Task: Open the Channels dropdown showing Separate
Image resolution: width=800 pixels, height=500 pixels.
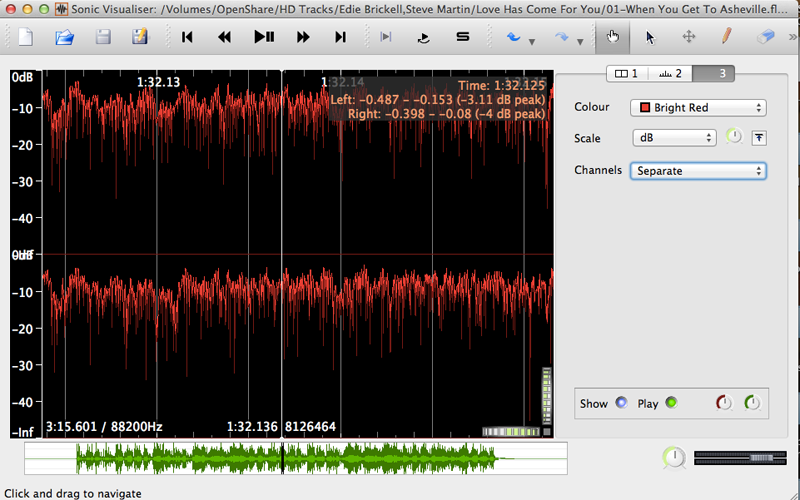Action: click(698, 171)
